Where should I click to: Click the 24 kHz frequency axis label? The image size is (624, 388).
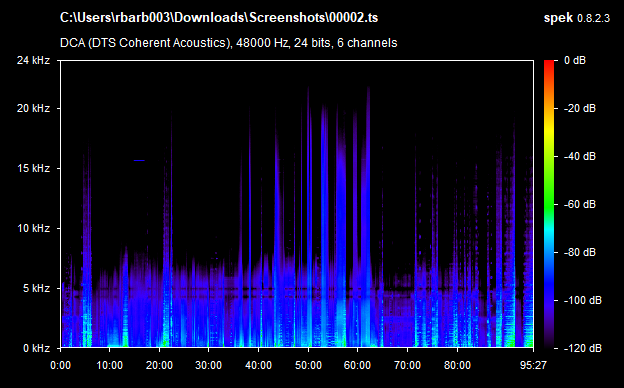pos(33,60)
